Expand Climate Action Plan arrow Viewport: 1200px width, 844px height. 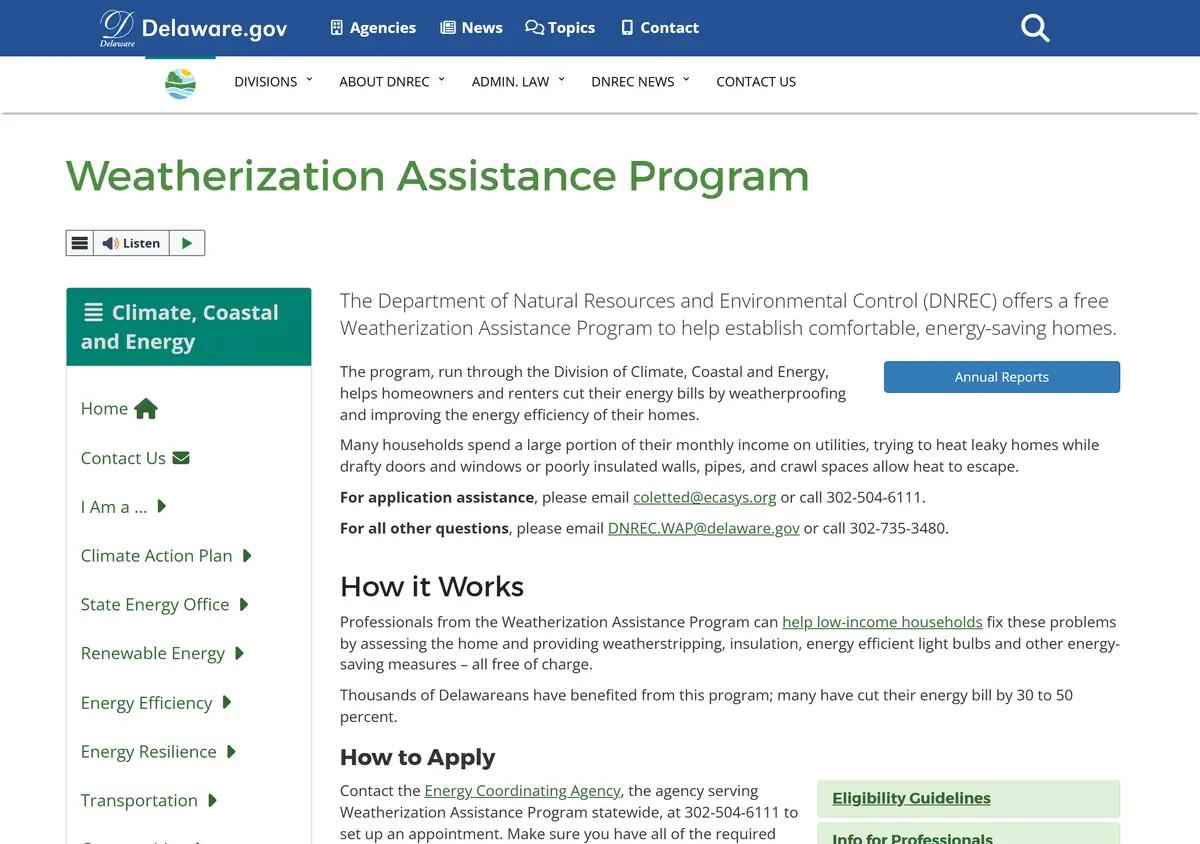click(x=247, y=556)
